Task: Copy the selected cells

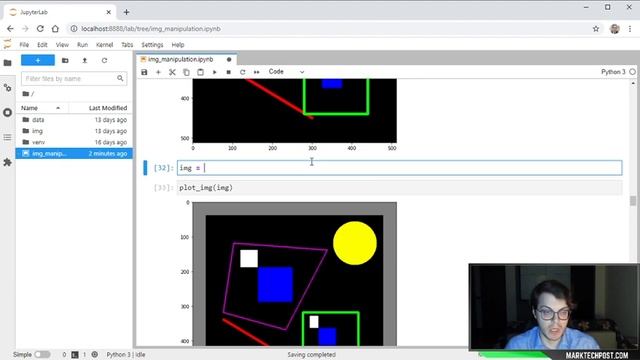Action: 186,72
